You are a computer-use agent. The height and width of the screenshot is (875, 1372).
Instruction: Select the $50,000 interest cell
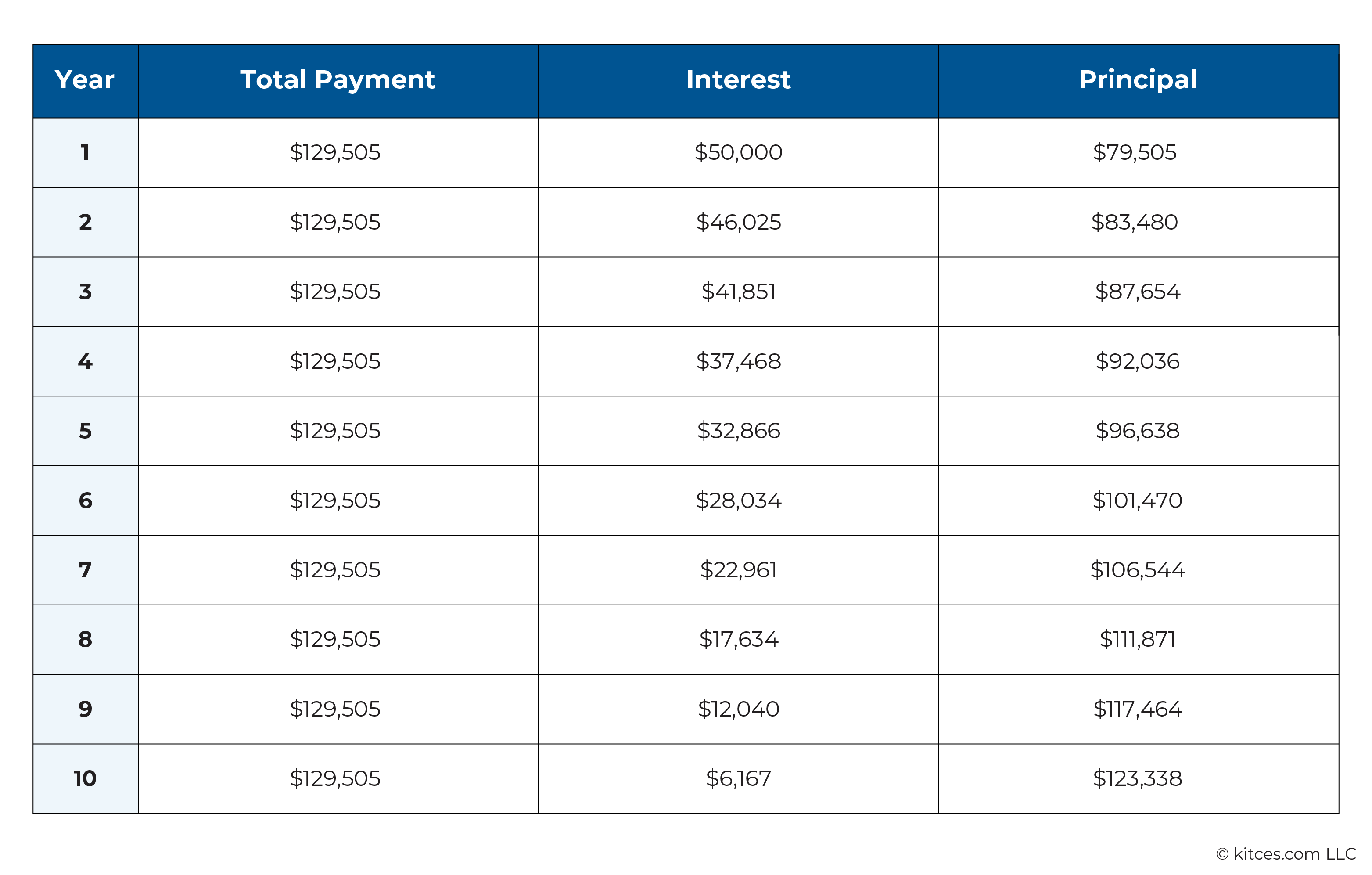[738, 153]
